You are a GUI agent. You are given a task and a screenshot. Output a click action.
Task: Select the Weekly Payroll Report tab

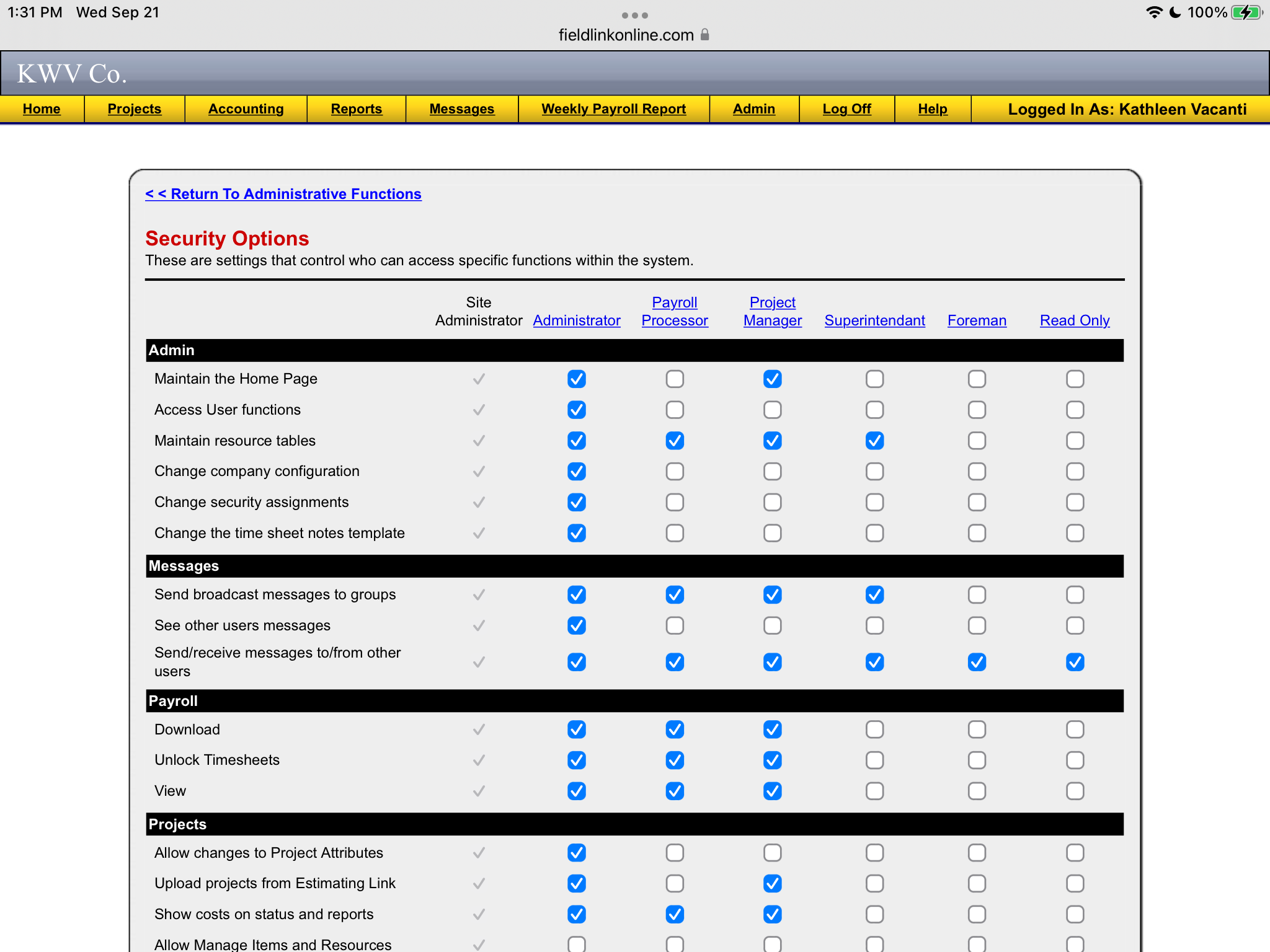pyautogui.click(x=613, y=108)
